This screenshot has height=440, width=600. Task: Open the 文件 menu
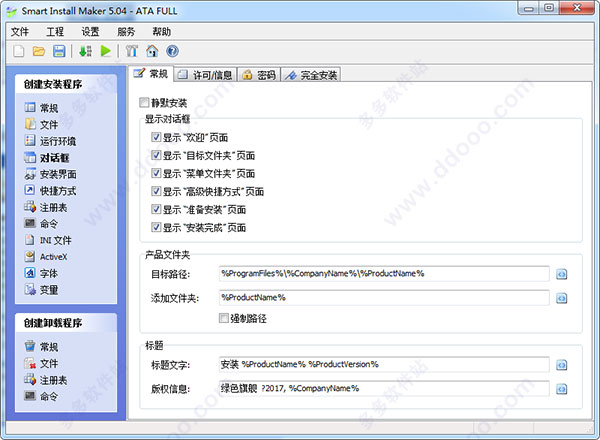pos(20,31)
